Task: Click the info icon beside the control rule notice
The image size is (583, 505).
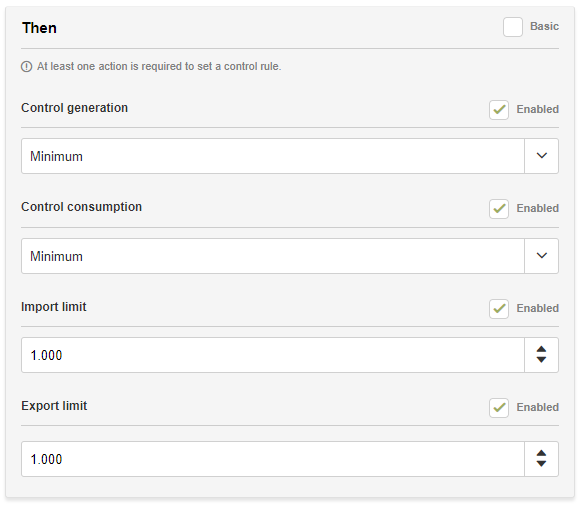Action: 26,67
